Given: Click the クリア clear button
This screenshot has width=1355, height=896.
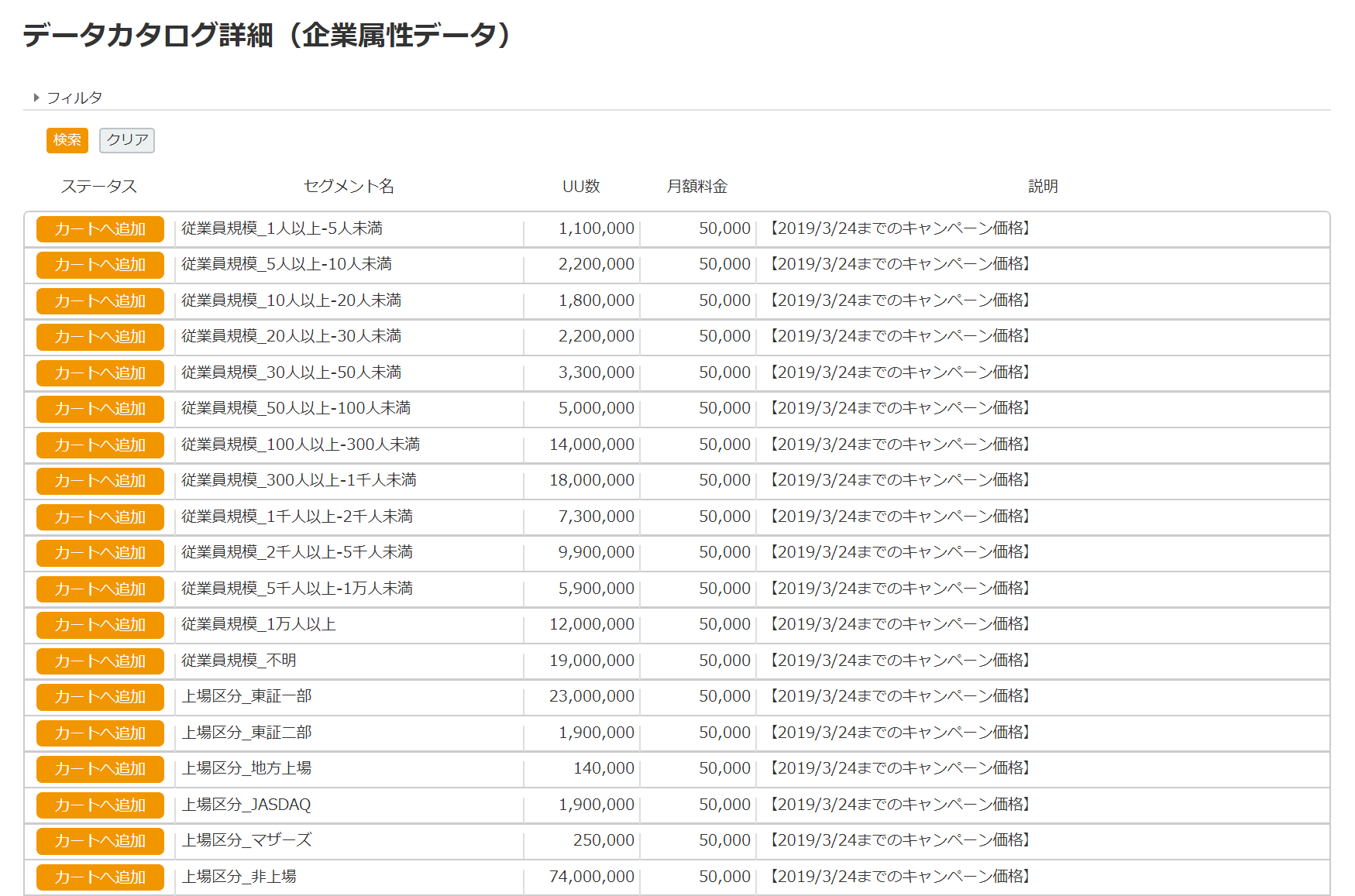Looking at the screenshot, I should pyautogui.click(x=126, y=140).
